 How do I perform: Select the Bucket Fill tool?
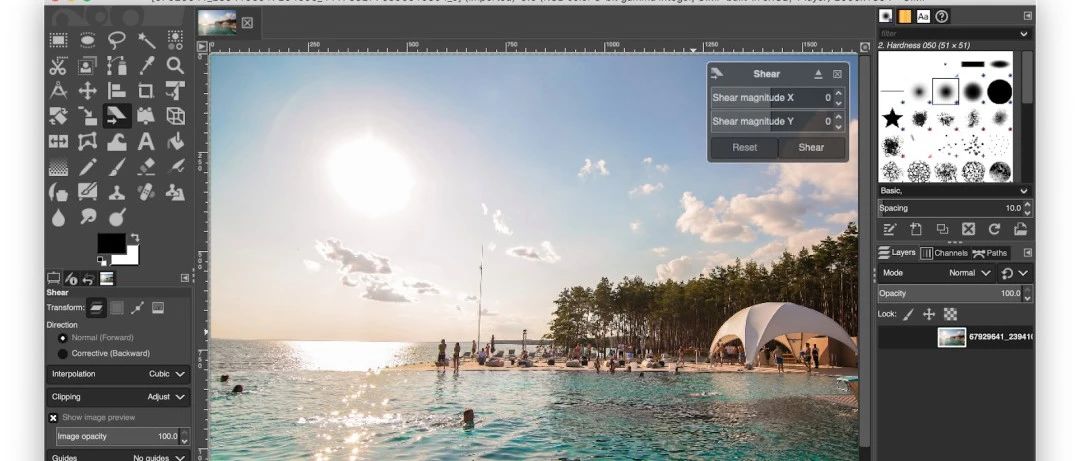(x=176, y=141)
